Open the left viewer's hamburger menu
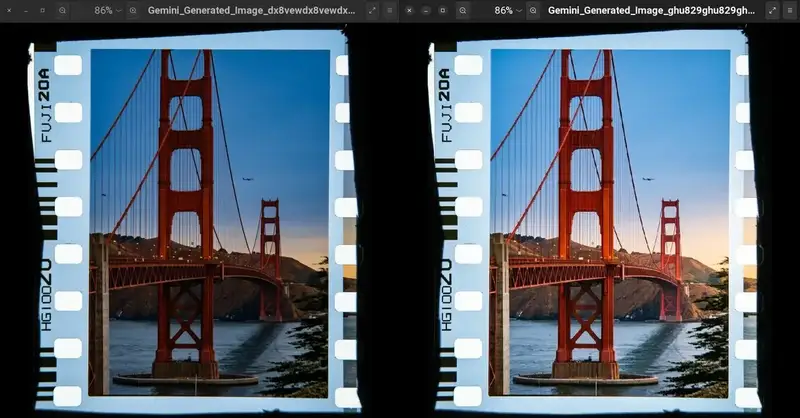The width and height of the screenshot is (800, 418). coord(390,10)
